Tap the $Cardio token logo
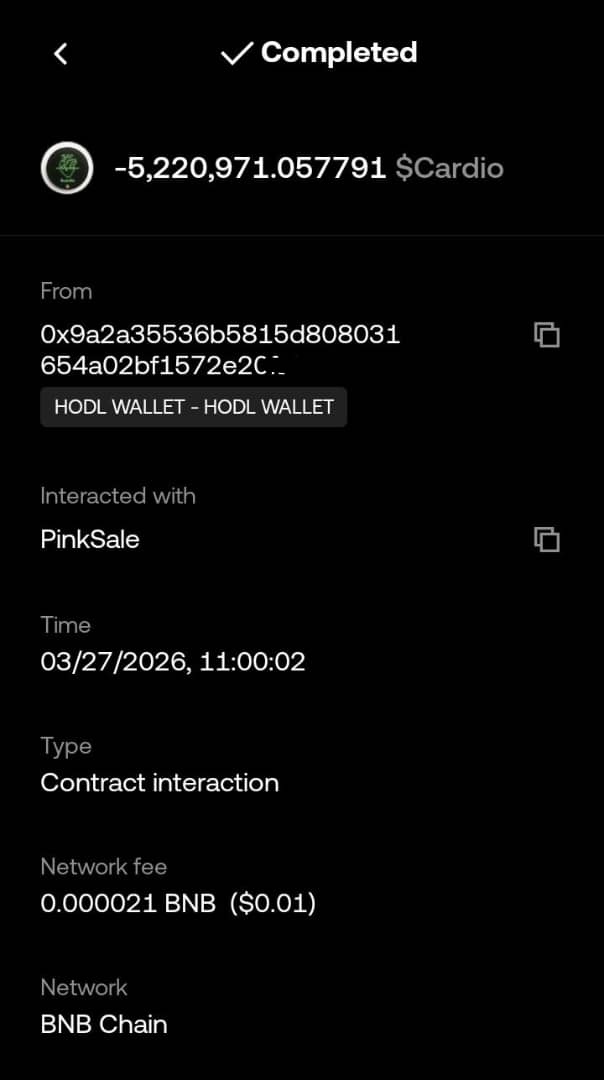 point(67,168)
